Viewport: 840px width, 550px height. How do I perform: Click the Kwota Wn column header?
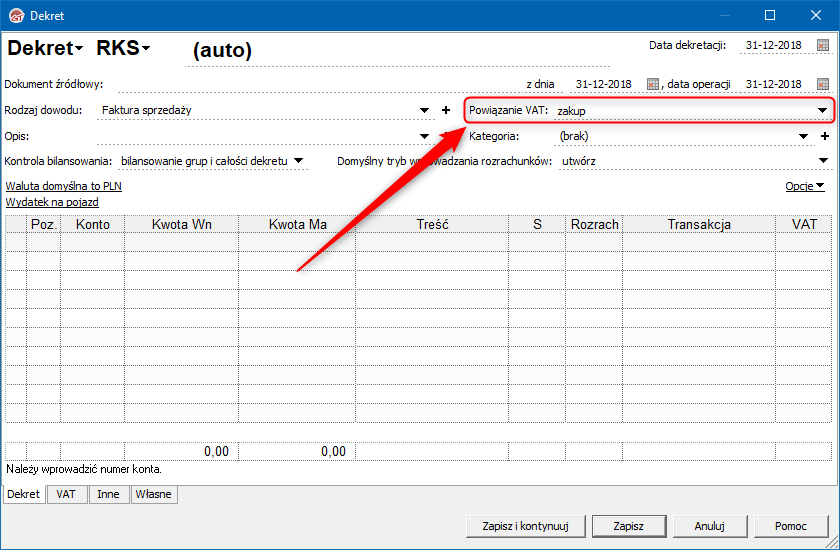(x=182, y=224)
